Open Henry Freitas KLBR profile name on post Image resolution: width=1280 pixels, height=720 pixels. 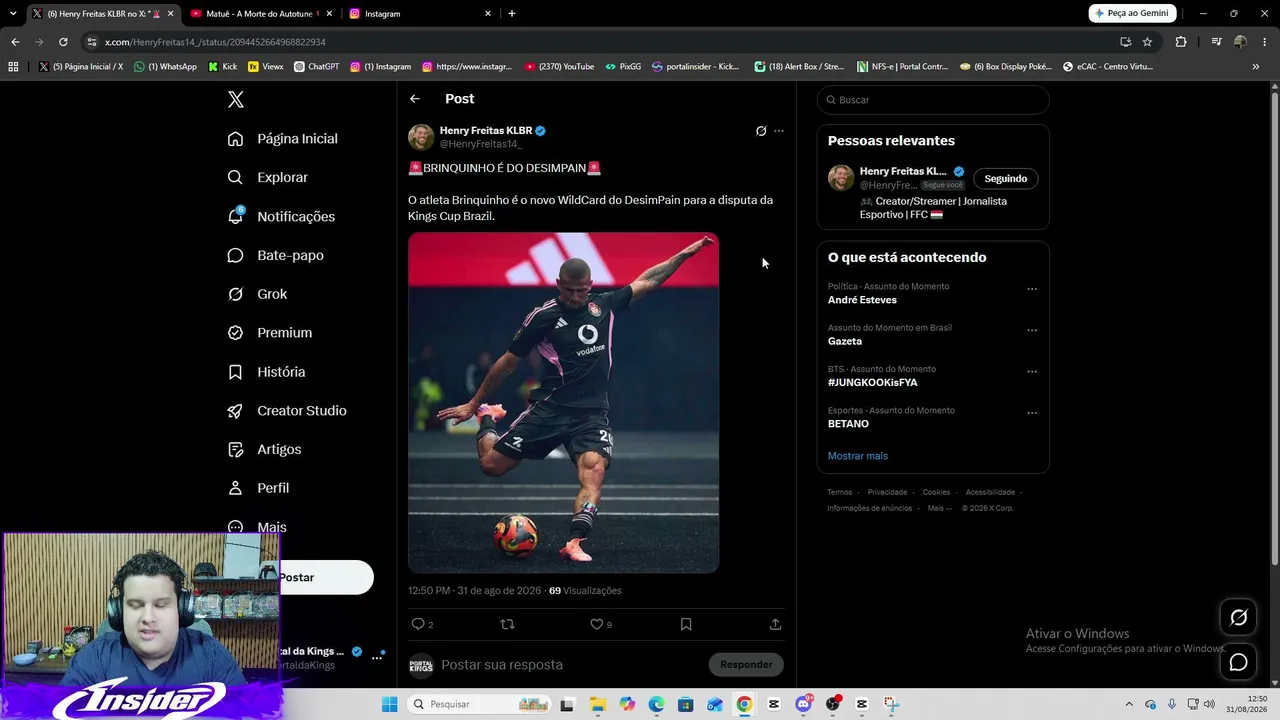(x=486, y=130)
